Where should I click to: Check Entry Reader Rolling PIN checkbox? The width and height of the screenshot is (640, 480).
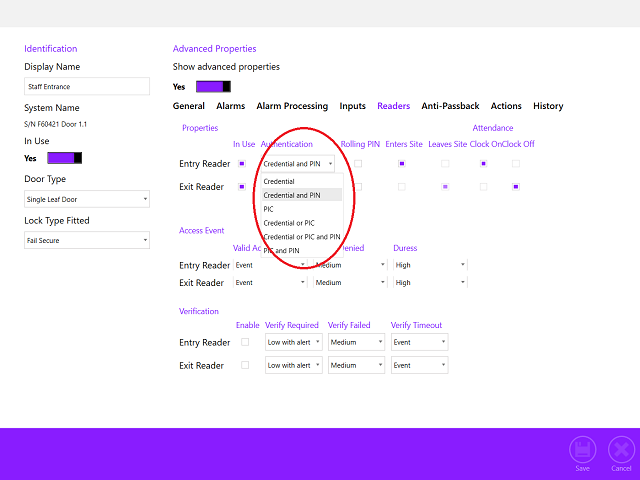[358, 163]
